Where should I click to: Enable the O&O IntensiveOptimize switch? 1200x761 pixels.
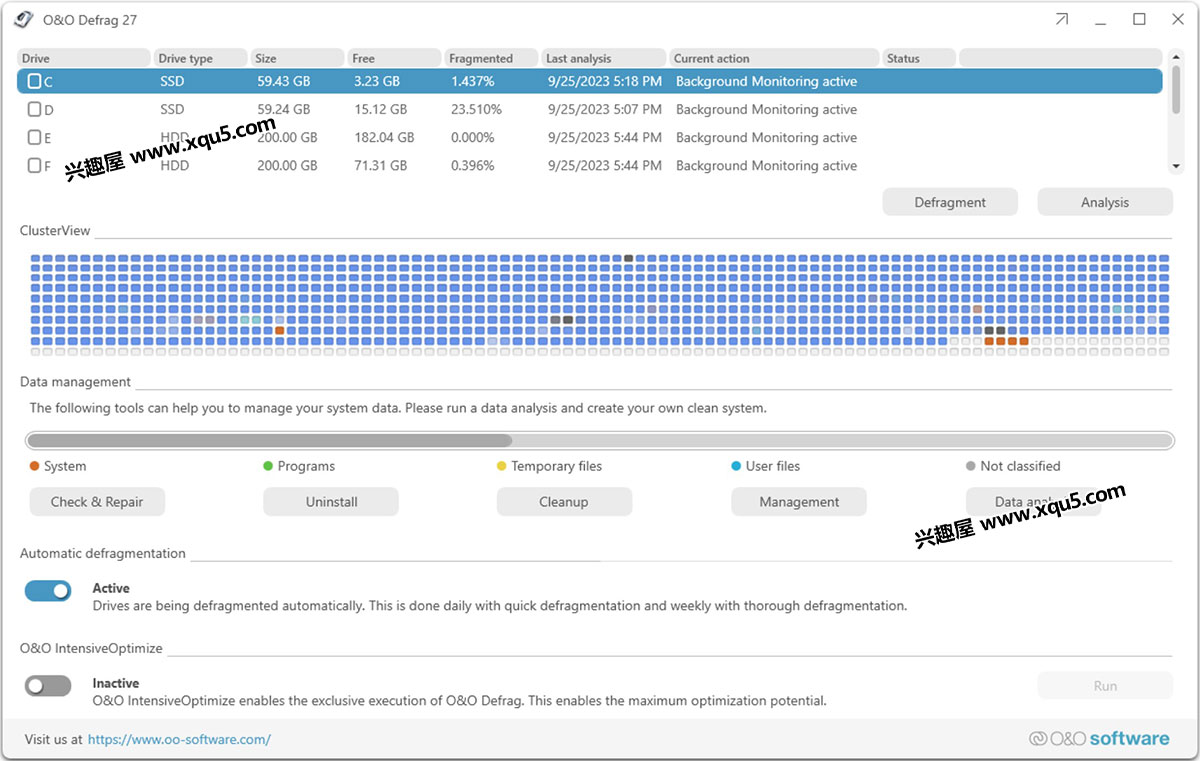click(x=48, y=686)
